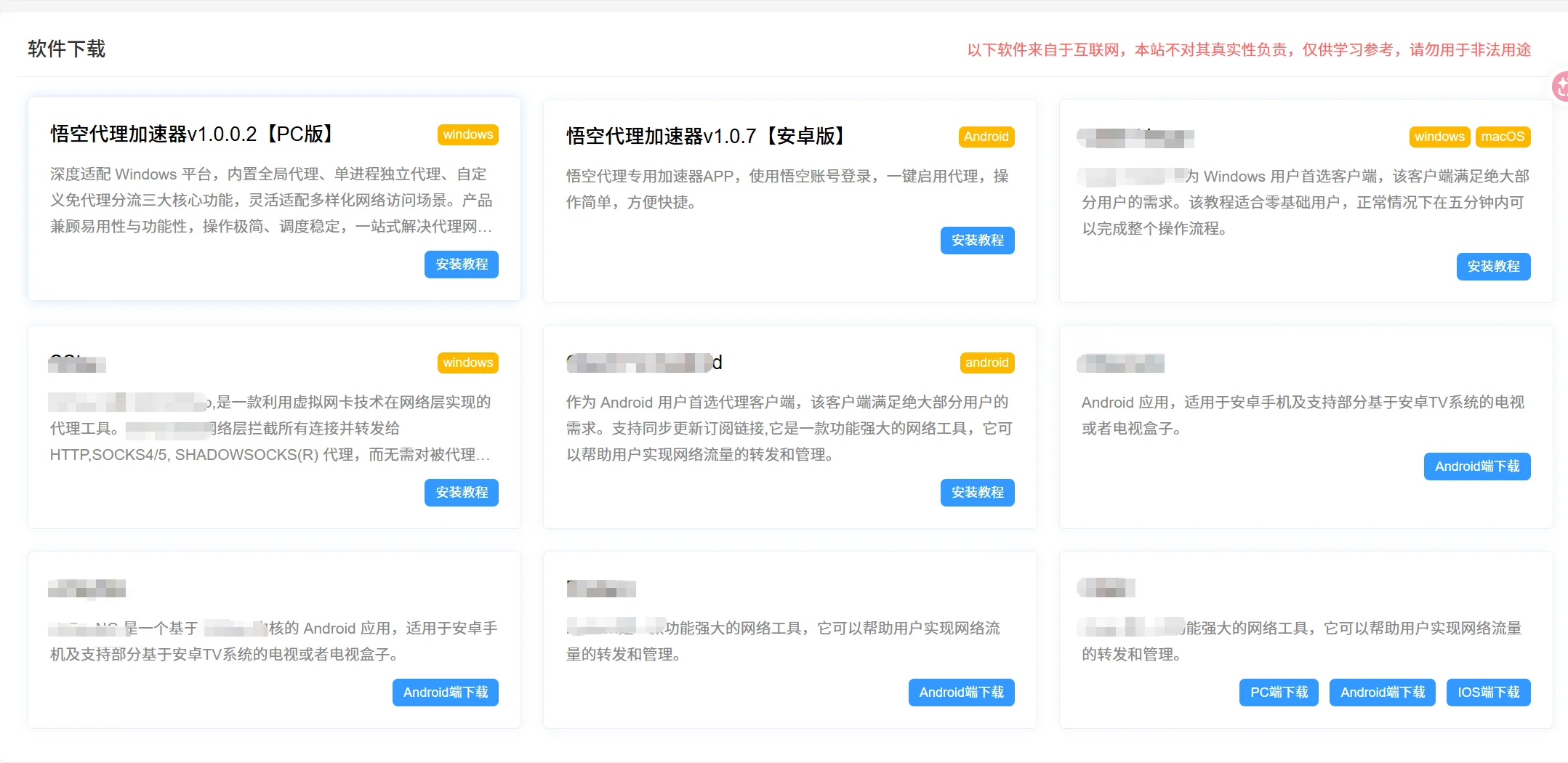Screen dimensions: 1568x763
Task: Click red disclaimer text 以下软件来自于互联网
Action: pos(1249,49)
